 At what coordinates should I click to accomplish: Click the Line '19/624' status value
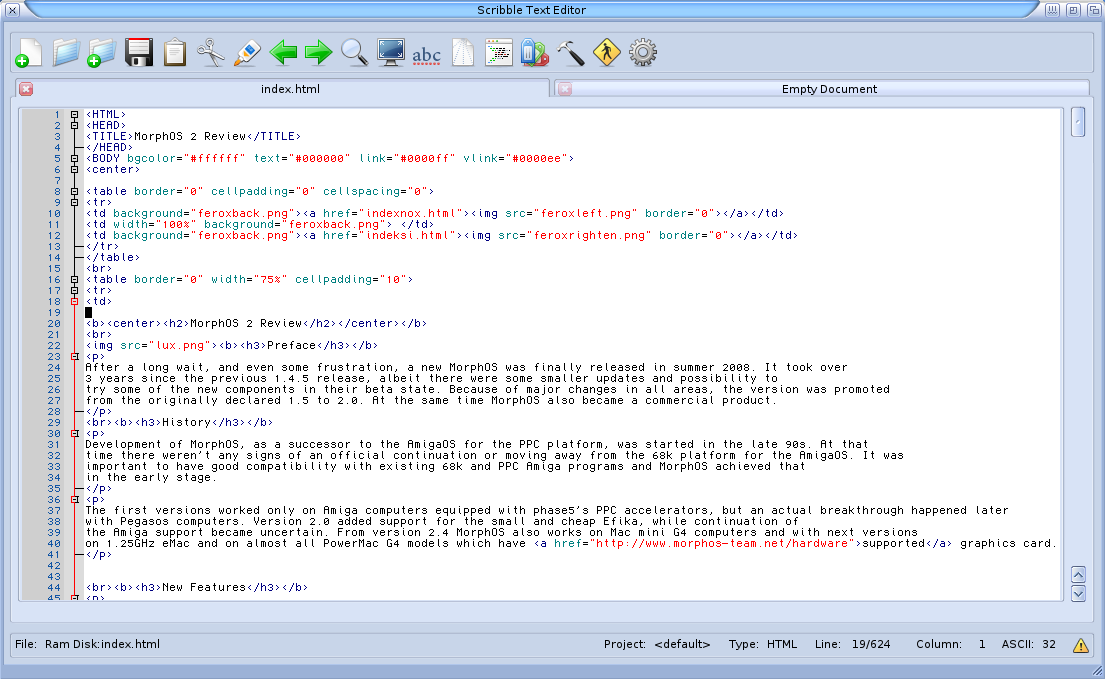[x=871, y=644]
